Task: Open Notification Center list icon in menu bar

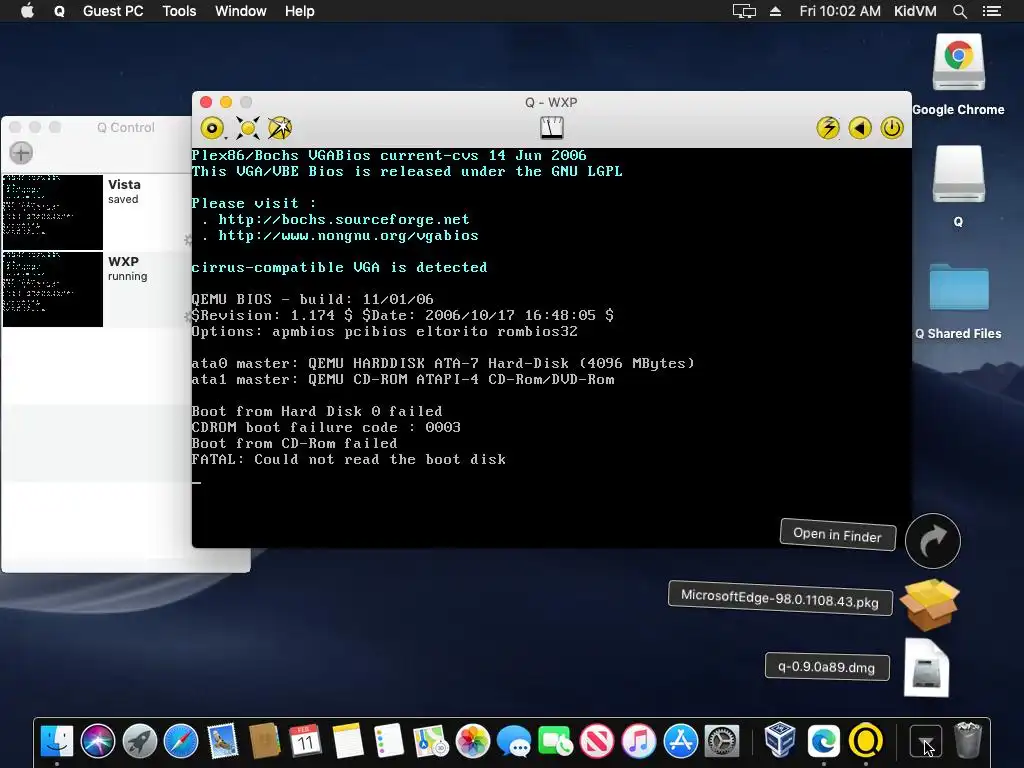Action: (992, 11)
